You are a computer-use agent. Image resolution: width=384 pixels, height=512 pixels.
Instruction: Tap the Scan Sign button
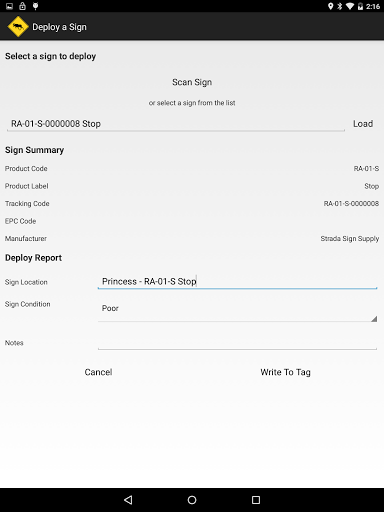[192, 82]
